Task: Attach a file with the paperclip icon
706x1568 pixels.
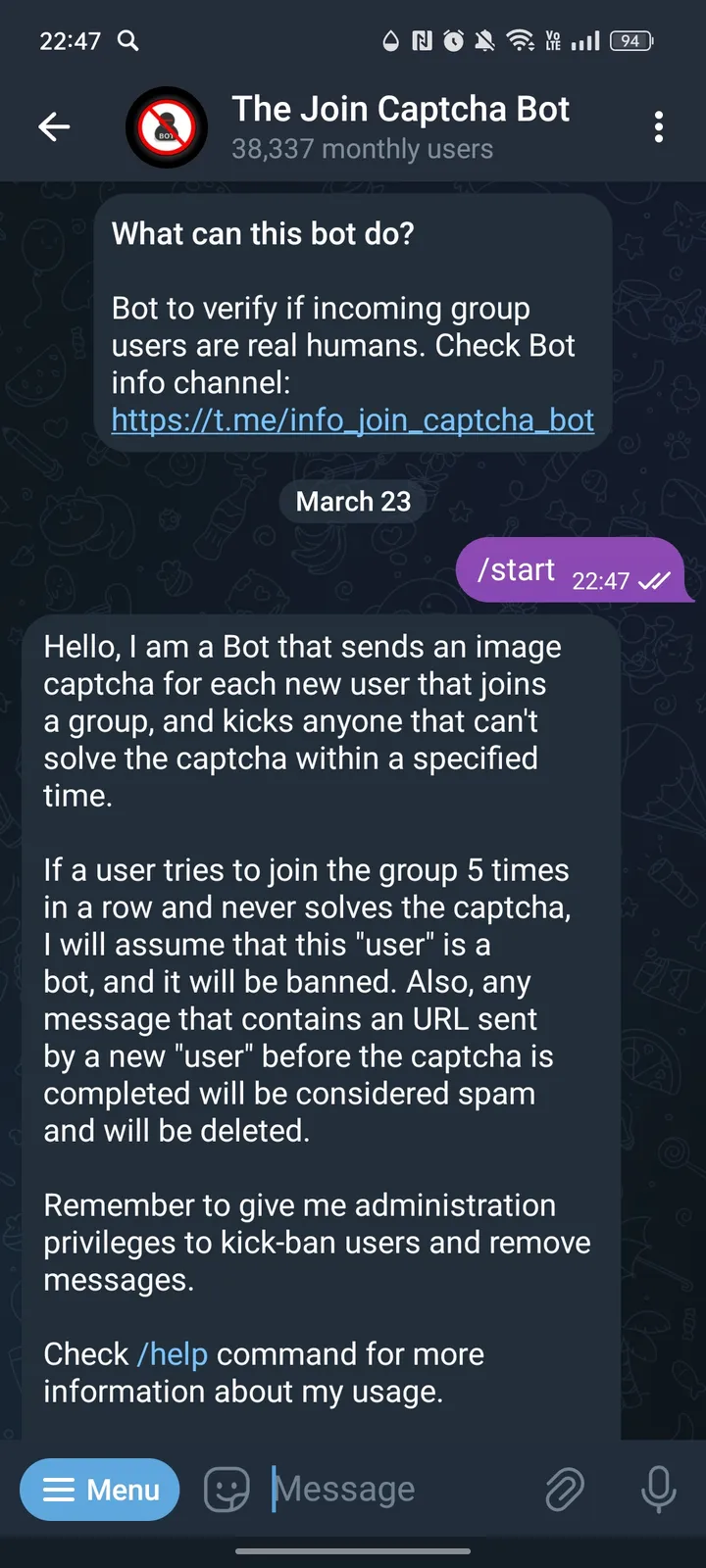Action: coord(565,1489)
